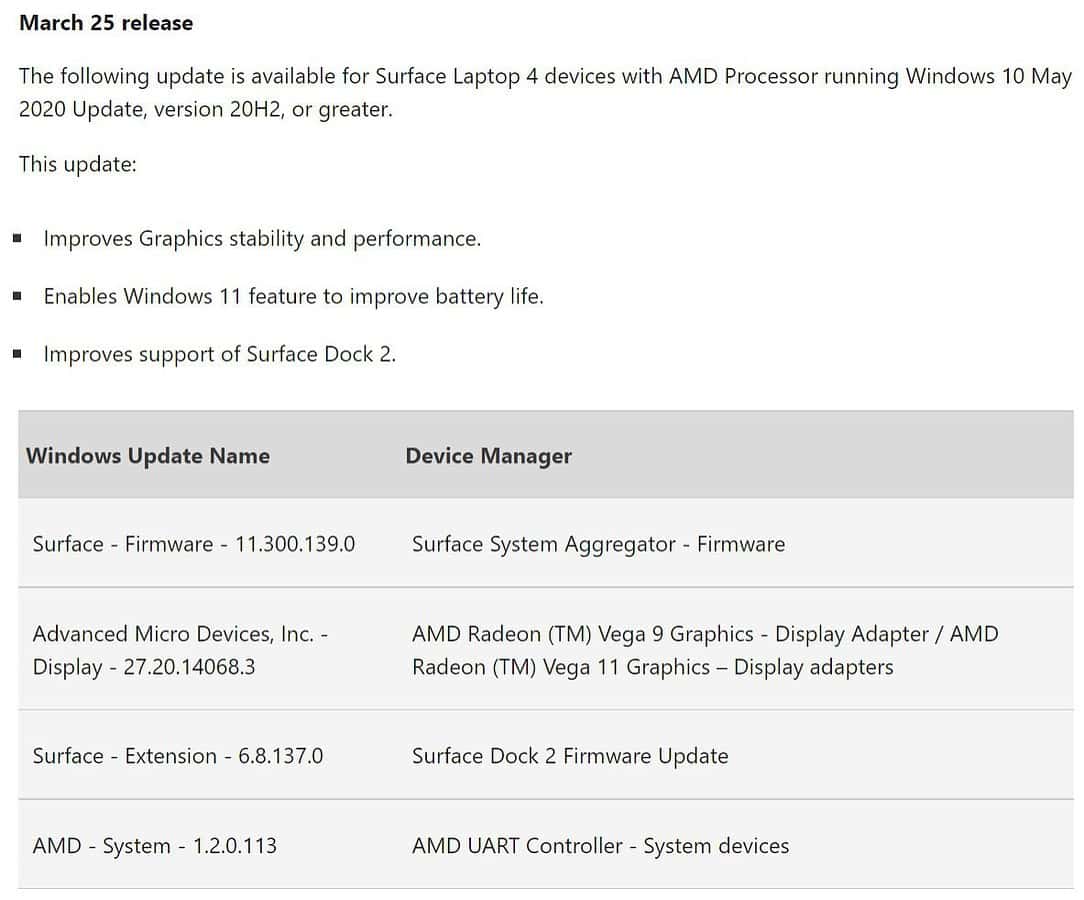The image size is (1084, 900).
Task: Click the March 25 release heading
Action: coord(106,23)
